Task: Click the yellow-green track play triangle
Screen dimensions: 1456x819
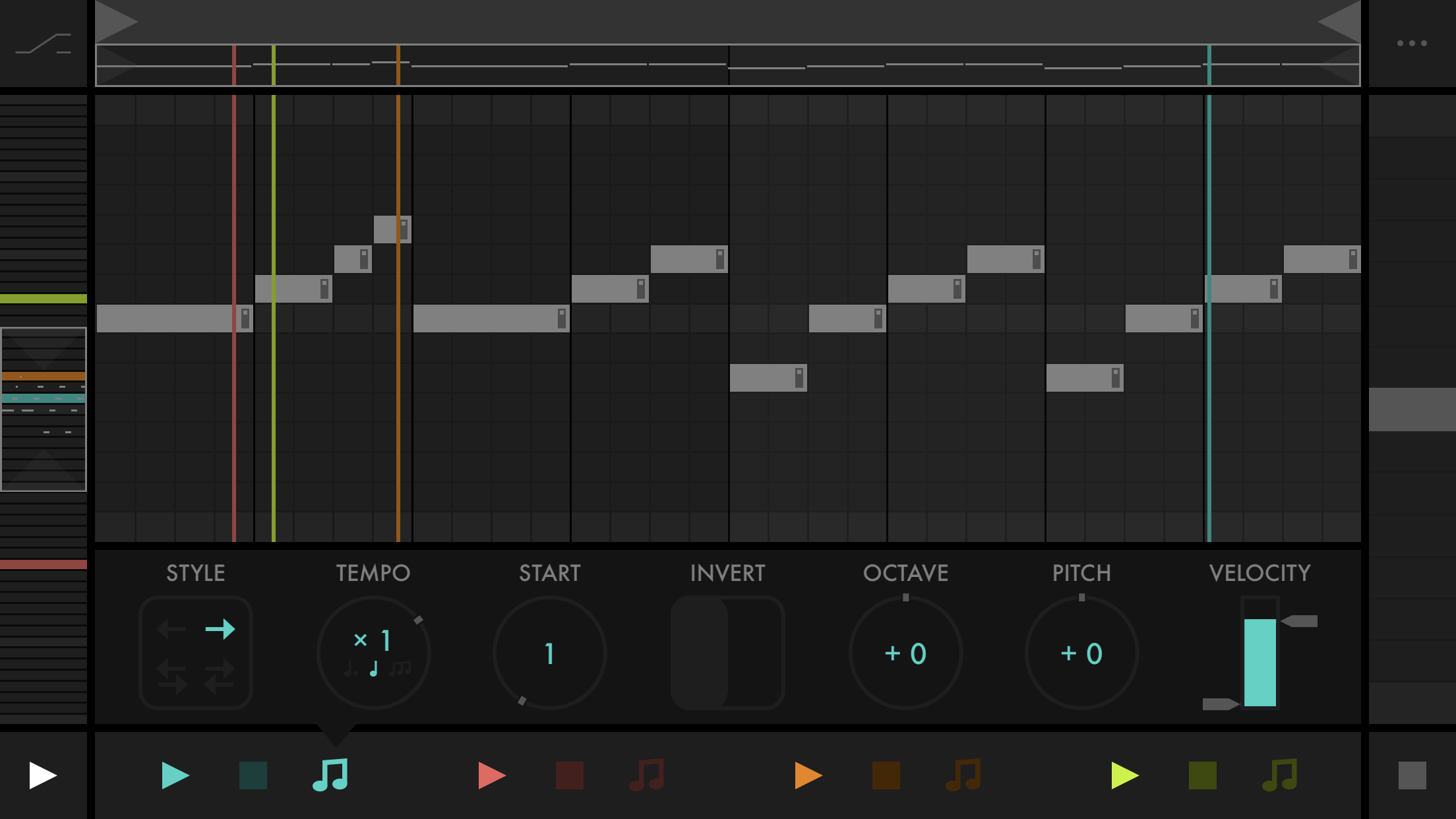Action: (x=1124, y=775)
